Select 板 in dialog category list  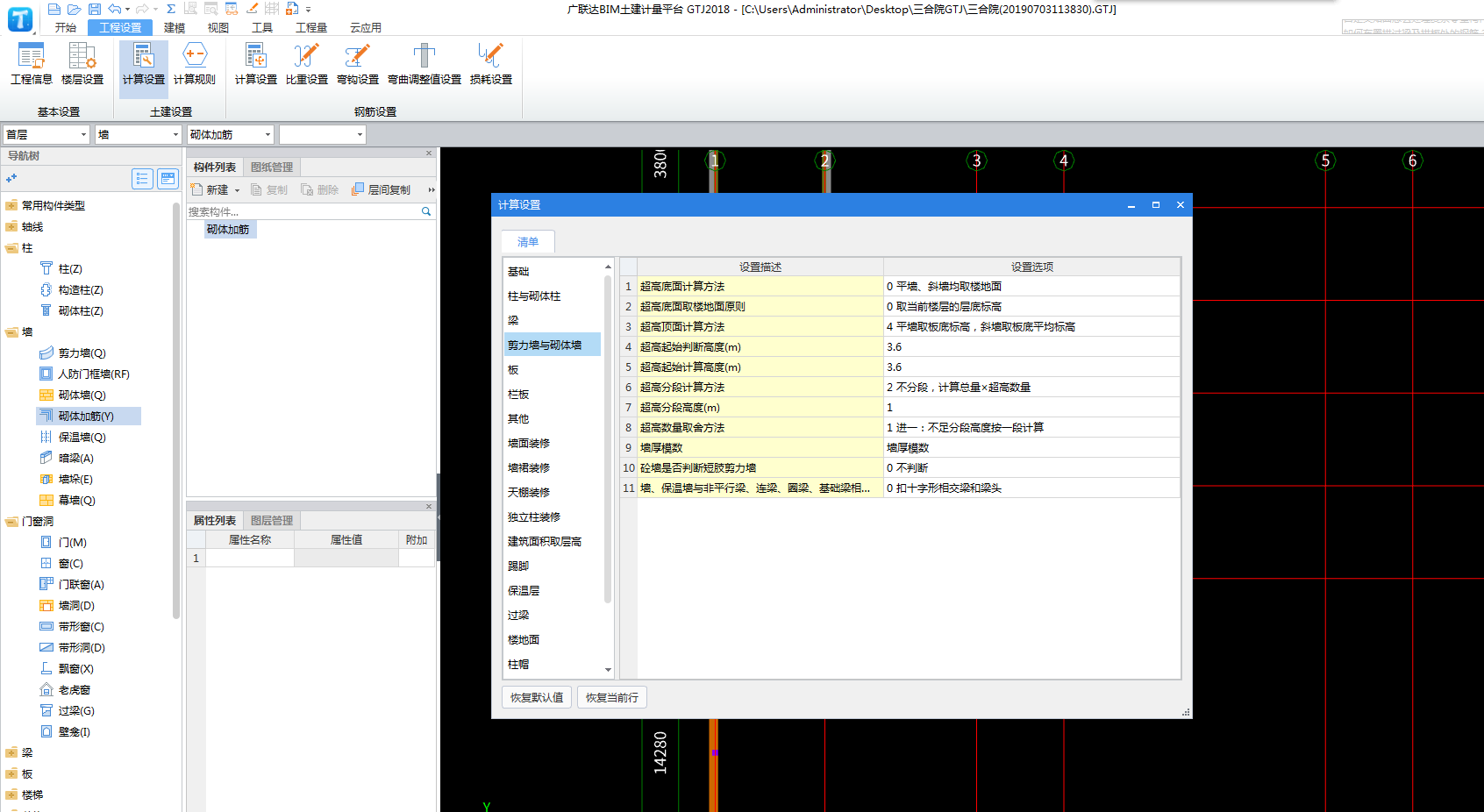coord(513,370)
